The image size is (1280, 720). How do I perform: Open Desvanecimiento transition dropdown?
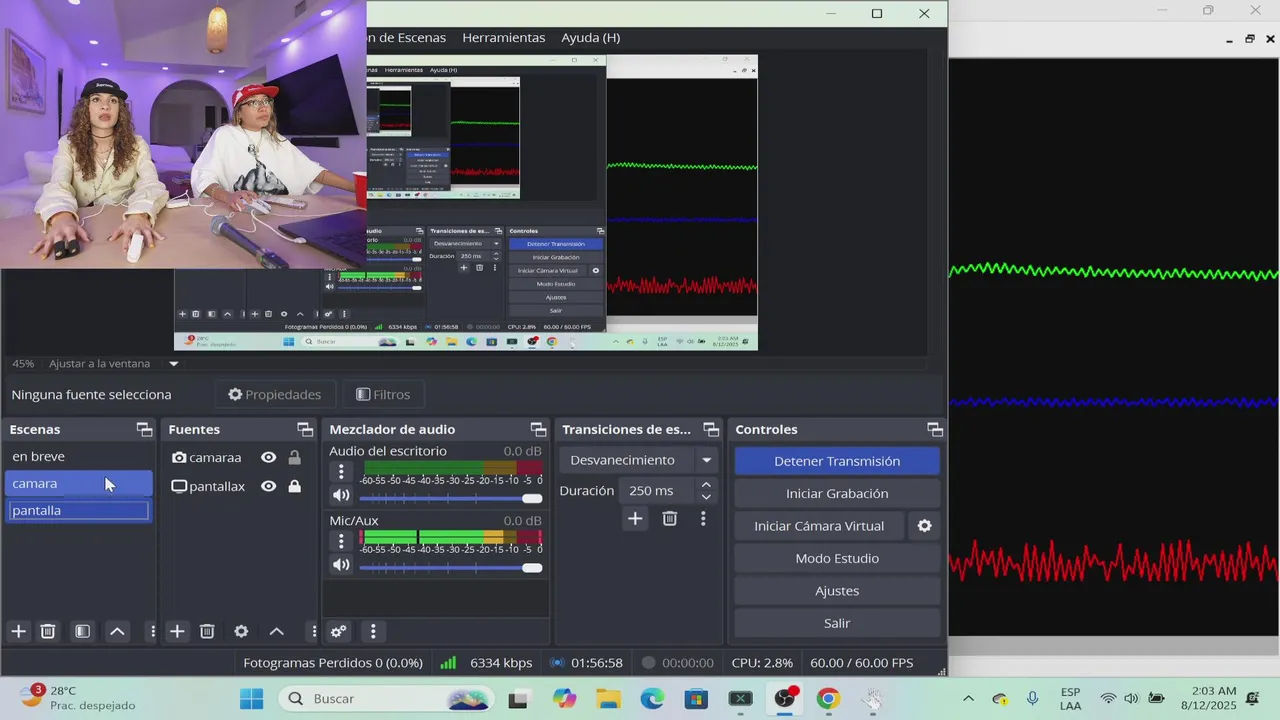pyautogui.click(x=640, y=460)
